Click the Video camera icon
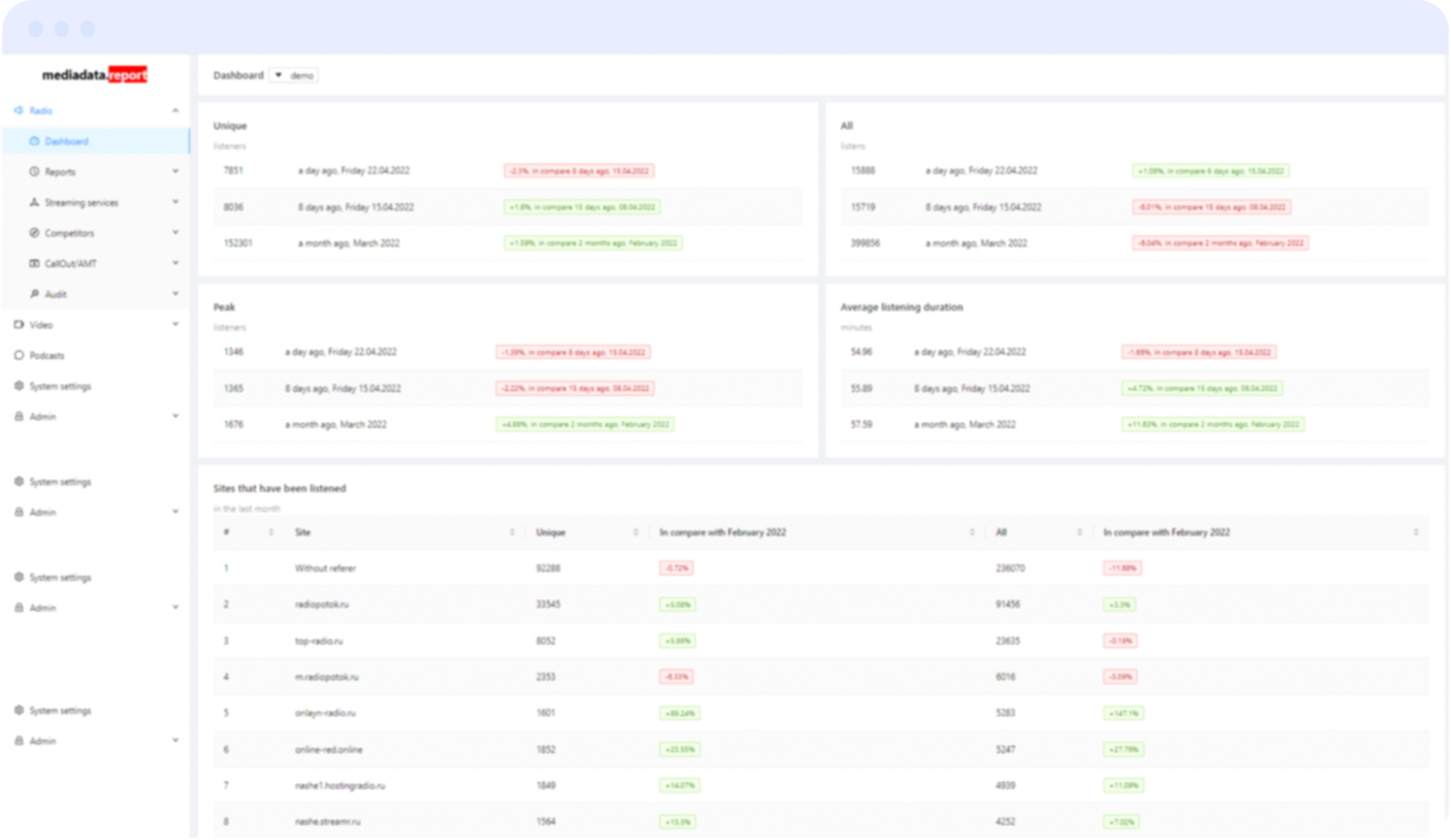Screen dimensions: 1451x840 pos(18,325)
